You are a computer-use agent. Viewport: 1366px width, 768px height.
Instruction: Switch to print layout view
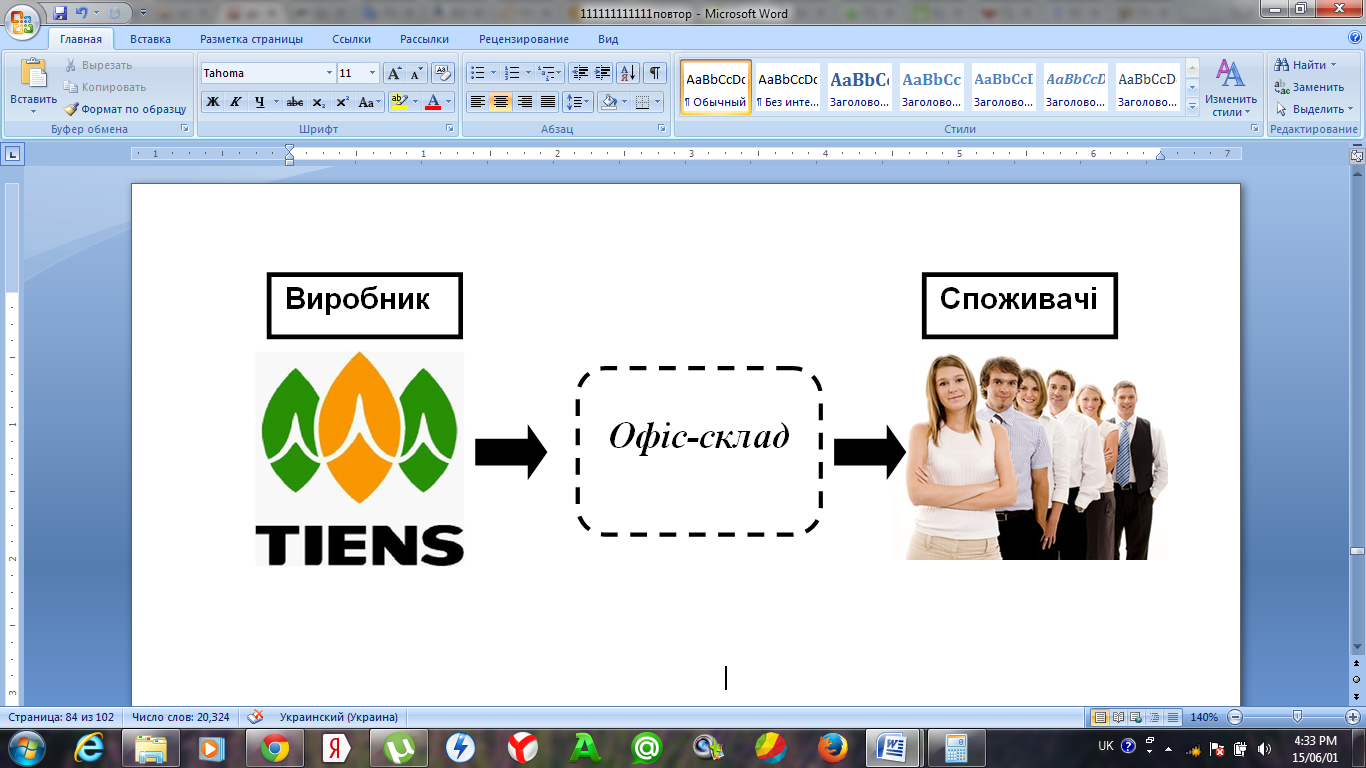tap(1100, 717)
